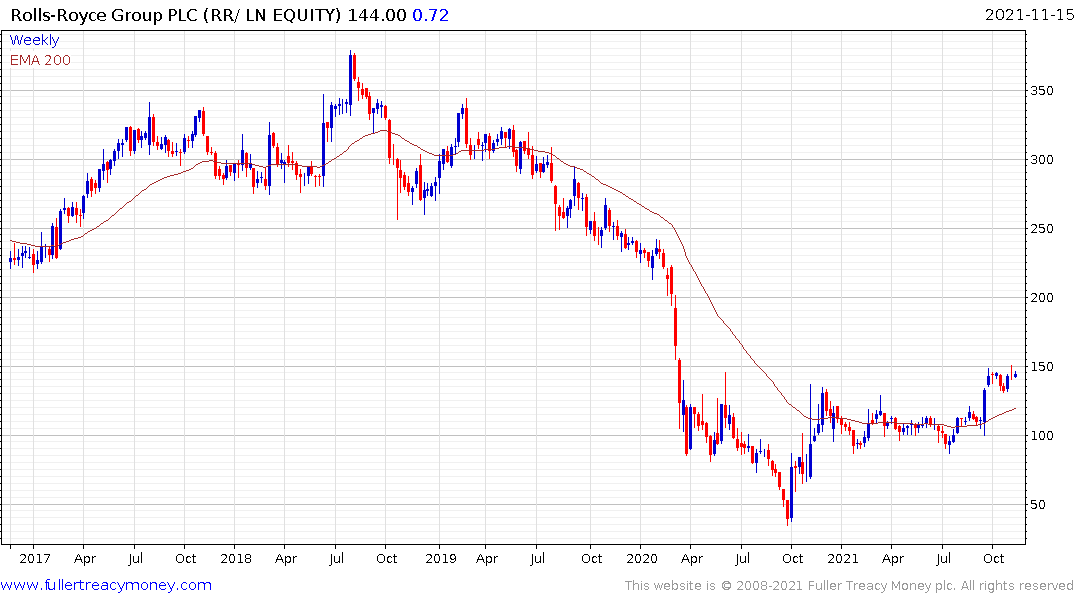Click the '2020' year label on time axis

[x=642, y=558]
